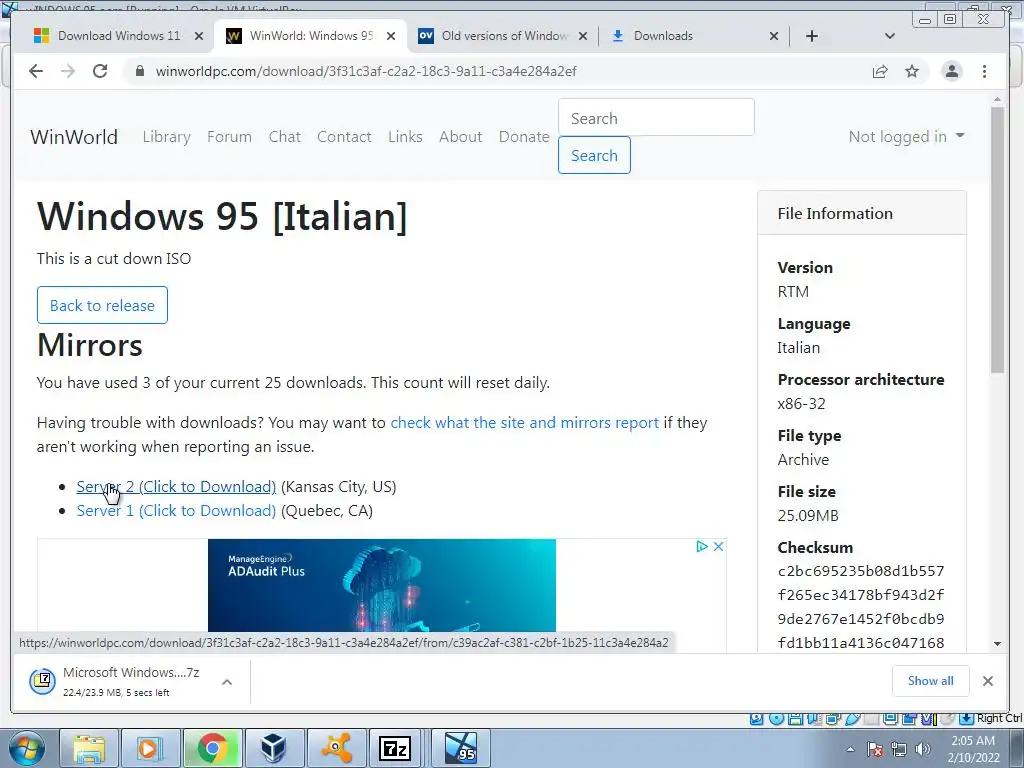This screenshot has height=768, width=1024.
Task: Click the WinWorld site logo text
Action: tap(74, 137)
